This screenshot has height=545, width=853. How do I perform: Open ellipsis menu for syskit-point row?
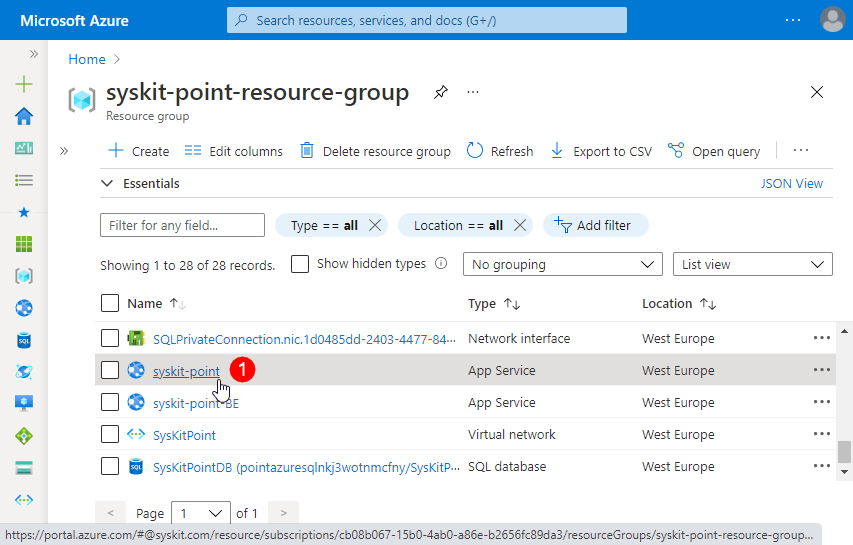(x=821, y=370)
